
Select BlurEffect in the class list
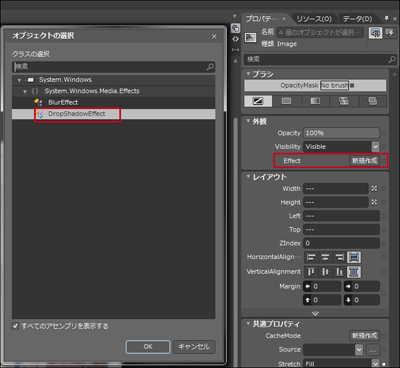click(63, 102)
